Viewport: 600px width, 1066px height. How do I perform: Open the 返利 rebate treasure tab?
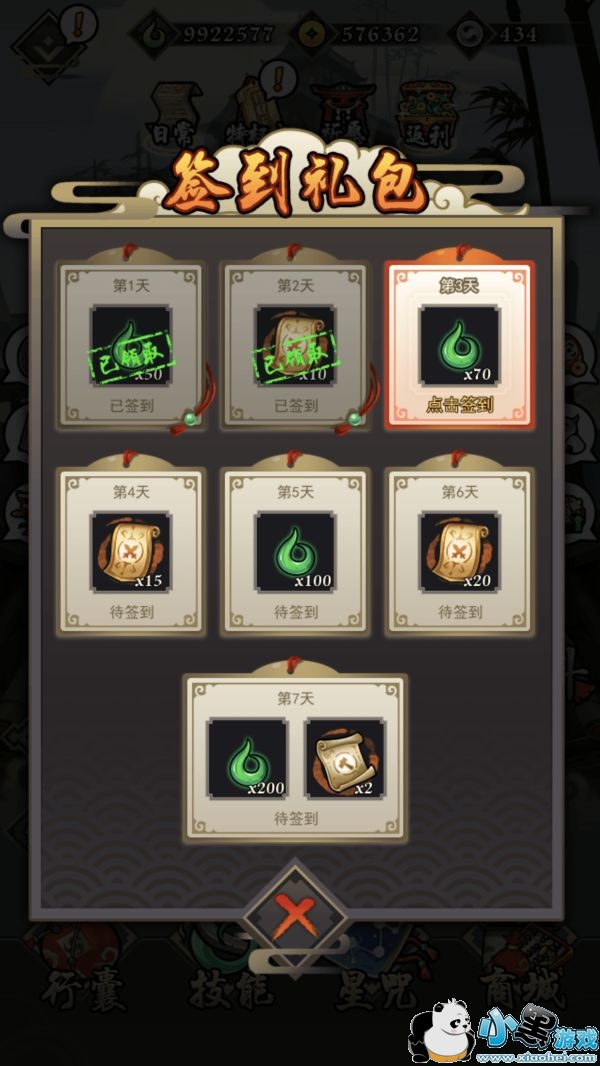(425, 116)
